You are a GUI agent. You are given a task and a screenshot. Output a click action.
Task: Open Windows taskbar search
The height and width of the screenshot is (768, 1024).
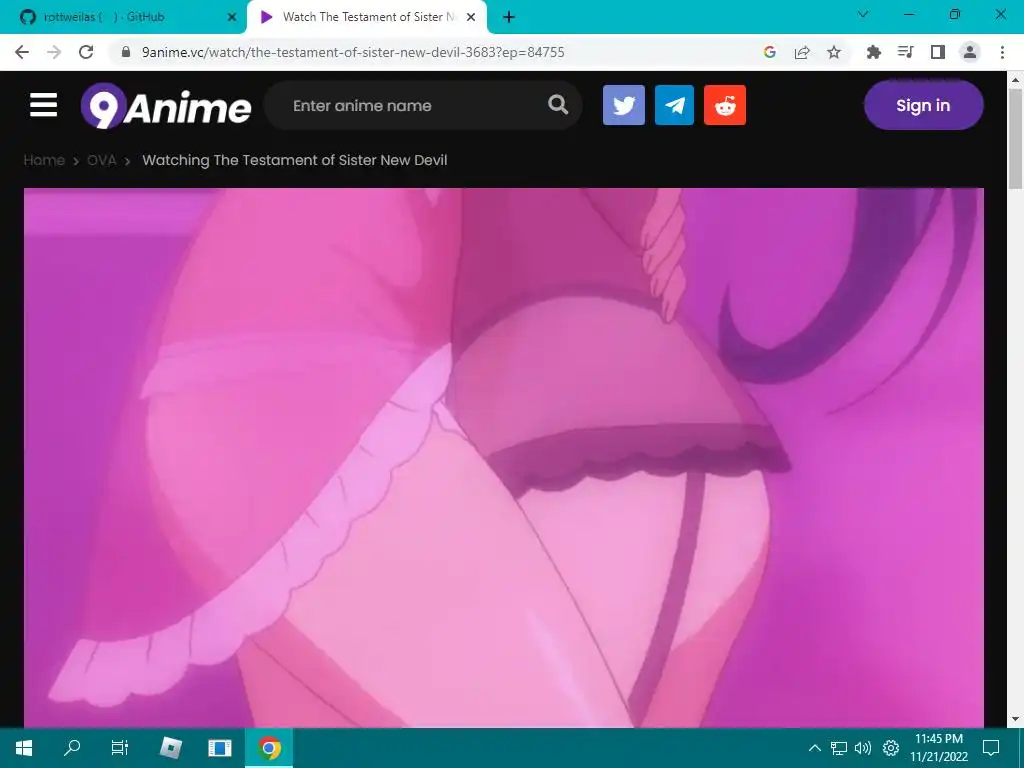pos(72,748)
